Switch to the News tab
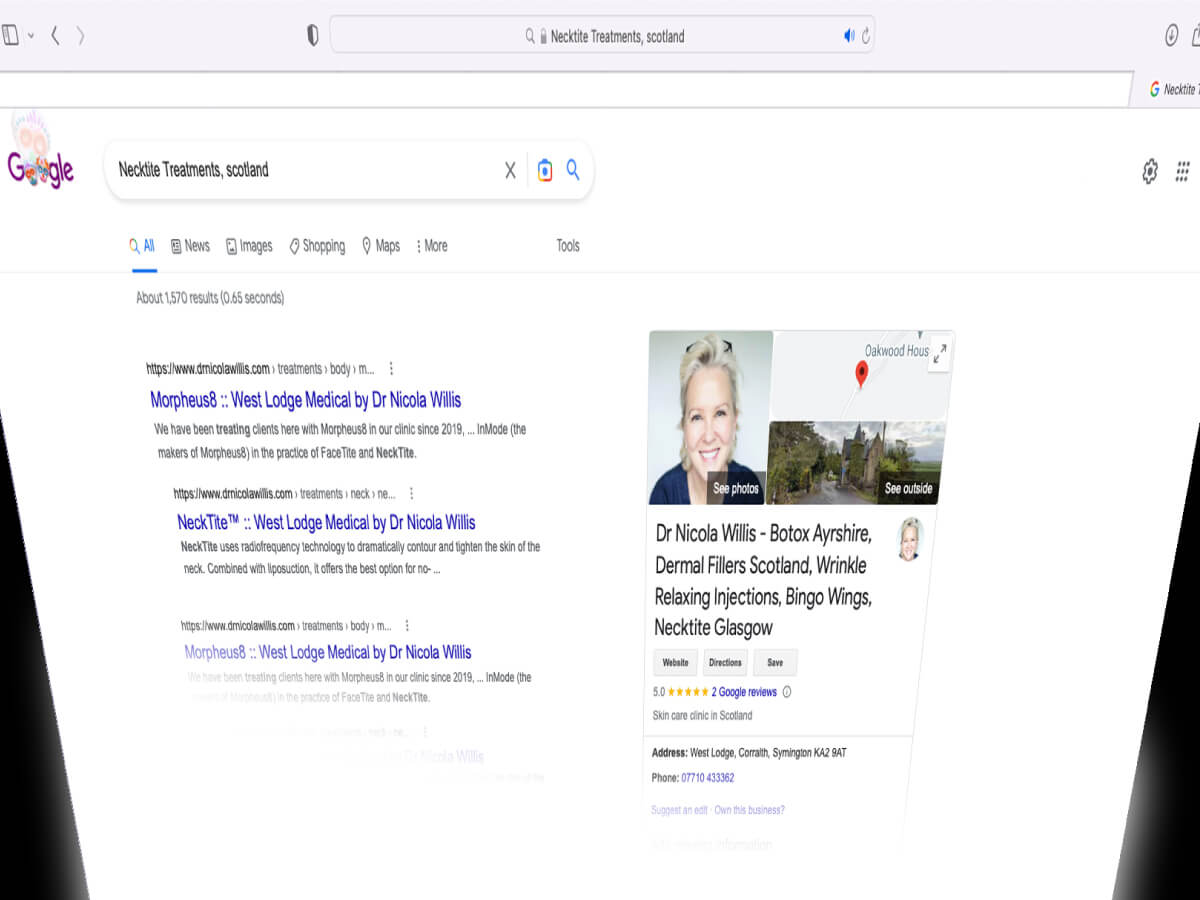Image resolution: width=1200 pixels, height=900 pixels. [x=190, y=245]
